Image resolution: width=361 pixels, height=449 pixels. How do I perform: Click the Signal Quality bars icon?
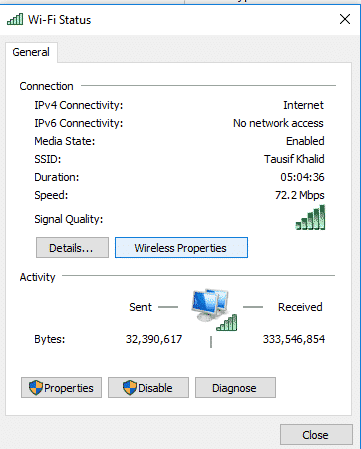310,218
